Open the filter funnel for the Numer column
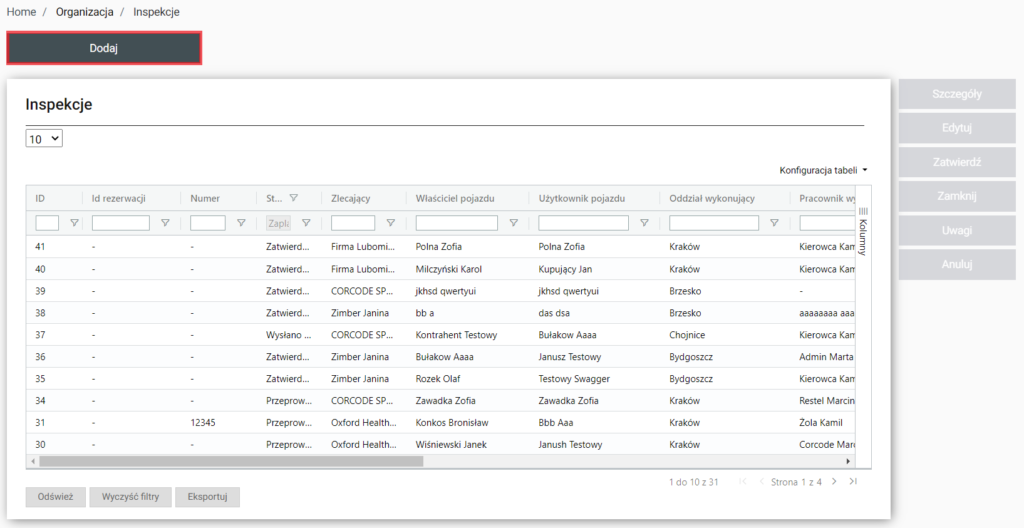The height and width of the screenshot is (528, 1024). click(x=241, y=223)
